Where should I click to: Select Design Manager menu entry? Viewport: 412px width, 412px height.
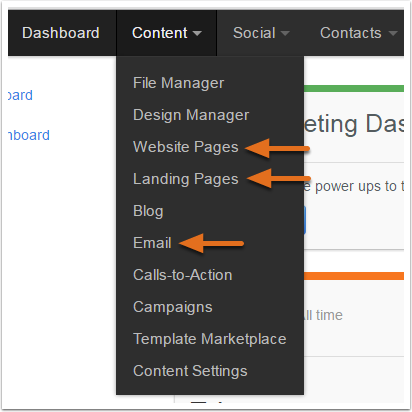click(191, 115)
